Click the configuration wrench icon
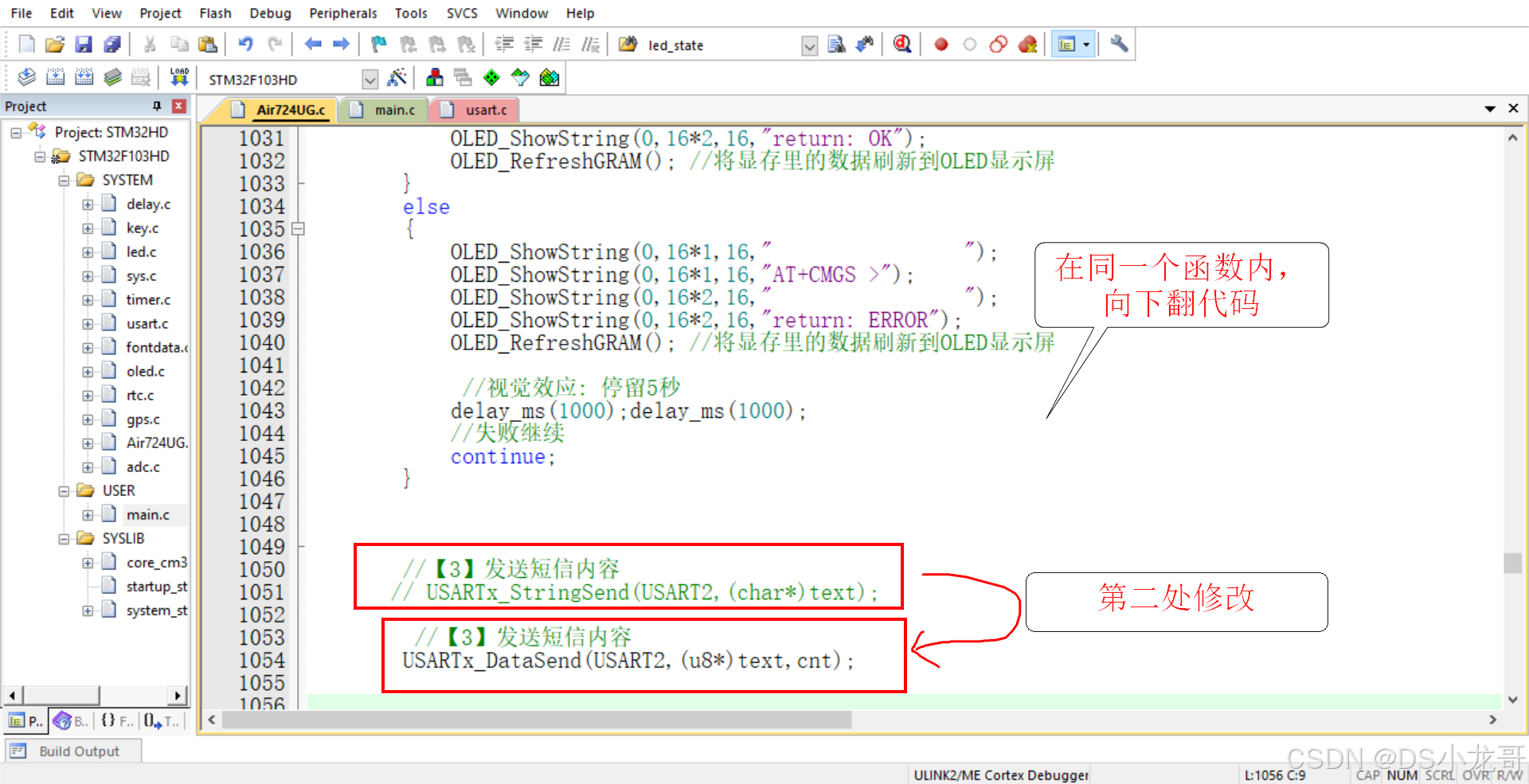The image size is (1529, 784). pyautogui.click(x=1119, y=45)
